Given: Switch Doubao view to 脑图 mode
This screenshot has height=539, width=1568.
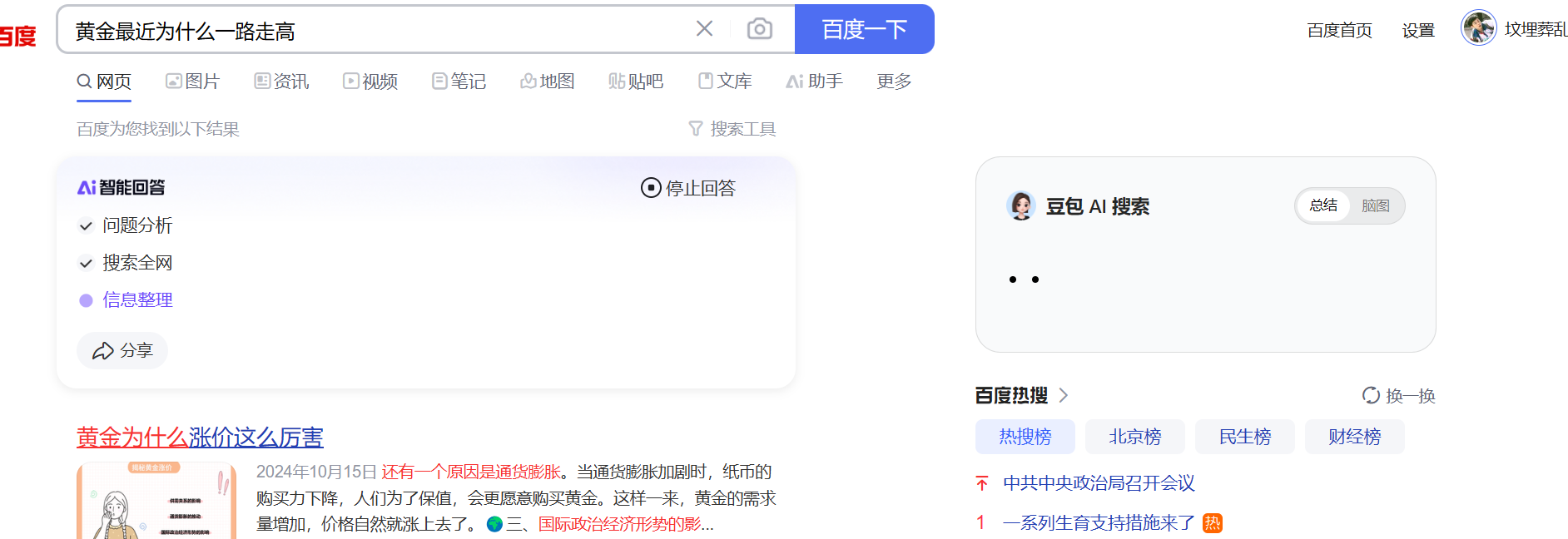Looking at the screenshot, I should (x=1376, y=205).
